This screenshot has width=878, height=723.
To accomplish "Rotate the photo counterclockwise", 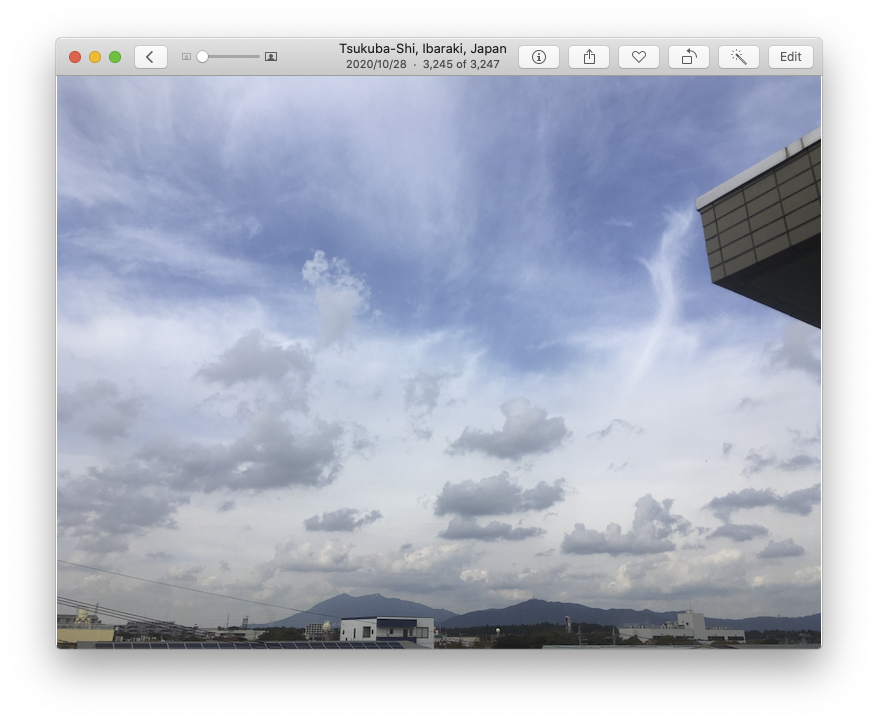I will click(x=689, y=57).
